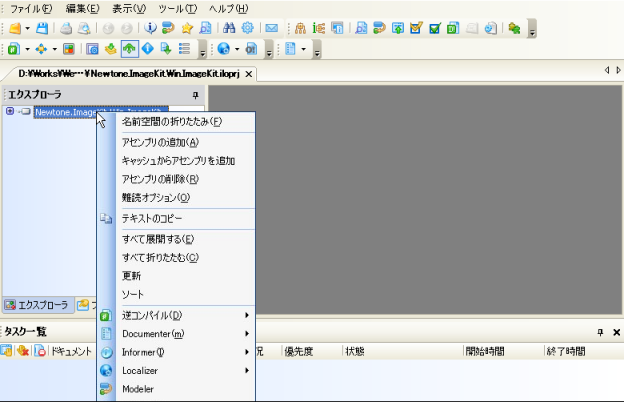
Task: Select the ImageKit.iloprj document tab
Action: tap(129, 74)
